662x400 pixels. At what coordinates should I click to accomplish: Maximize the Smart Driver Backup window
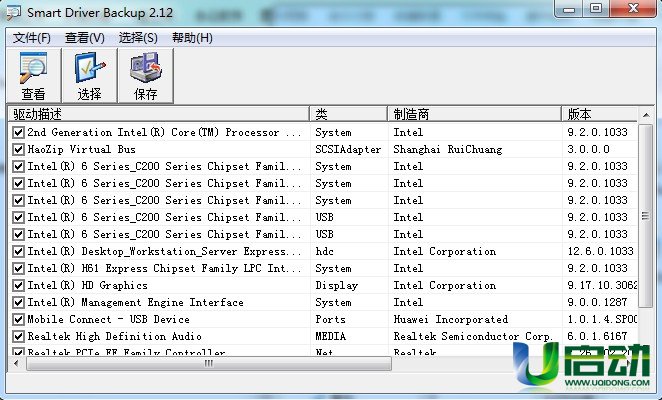click(x=596, y=8)
